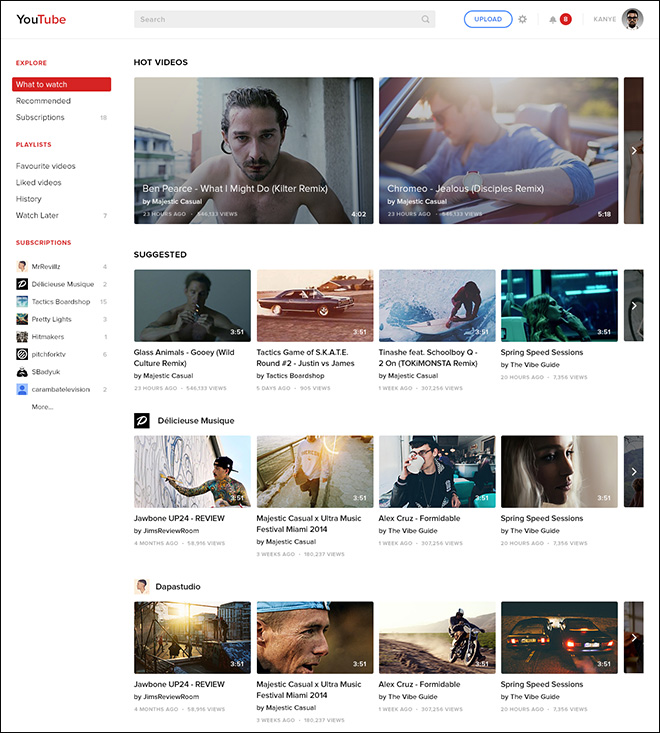Viewport: 660px width, 733px height.
Task: Select the SBadyuk channel icon
Action: point(21,371)
